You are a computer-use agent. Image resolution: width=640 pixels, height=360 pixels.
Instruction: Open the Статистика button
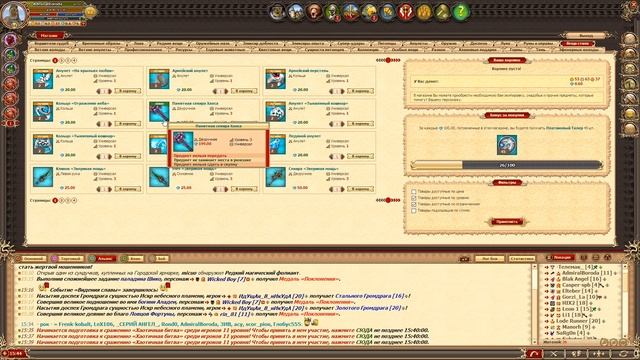(522, 259)
